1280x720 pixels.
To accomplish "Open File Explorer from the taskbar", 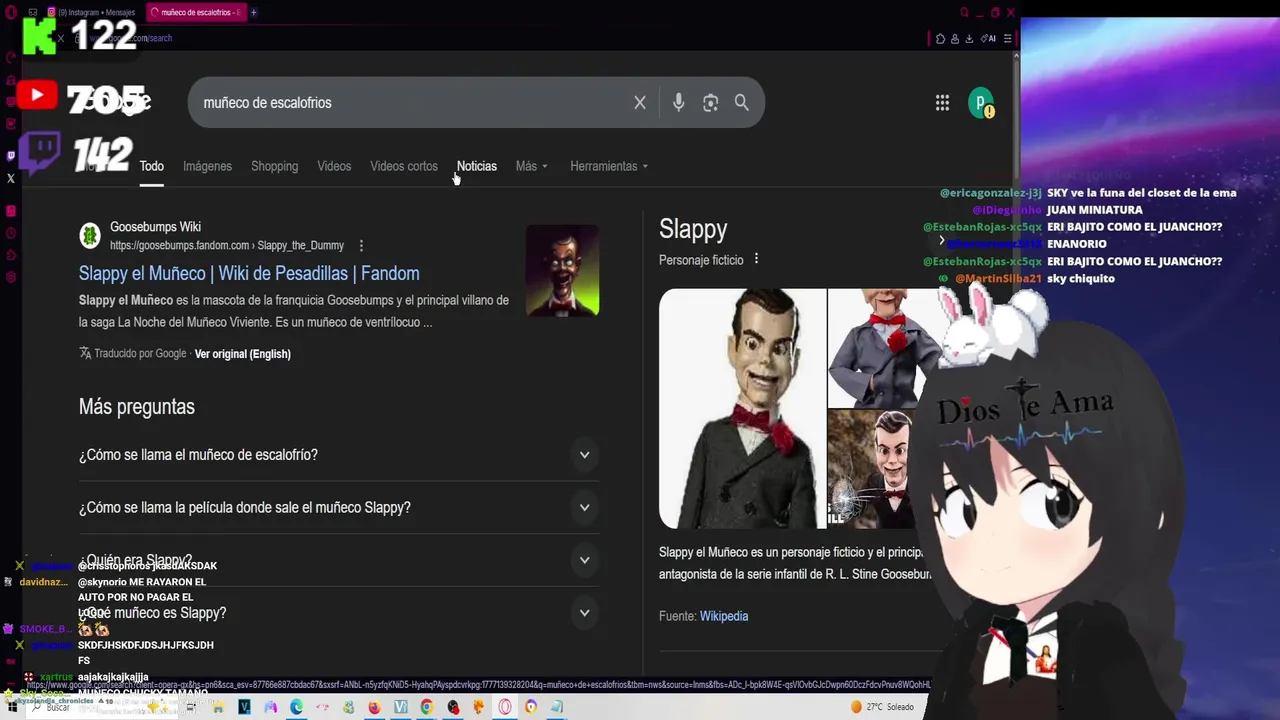I will tap(218, 707).
